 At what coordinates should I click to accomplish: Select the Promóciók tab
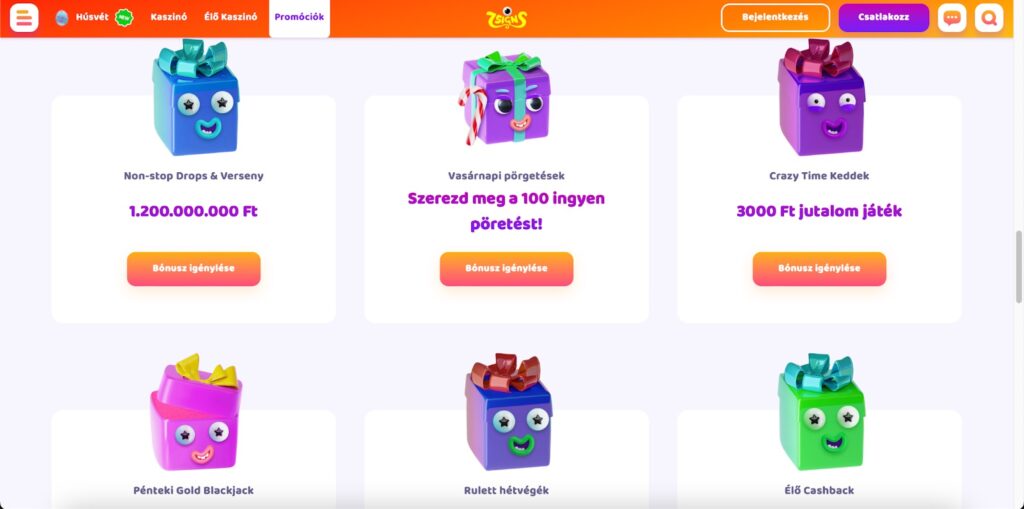pos(299,18)
